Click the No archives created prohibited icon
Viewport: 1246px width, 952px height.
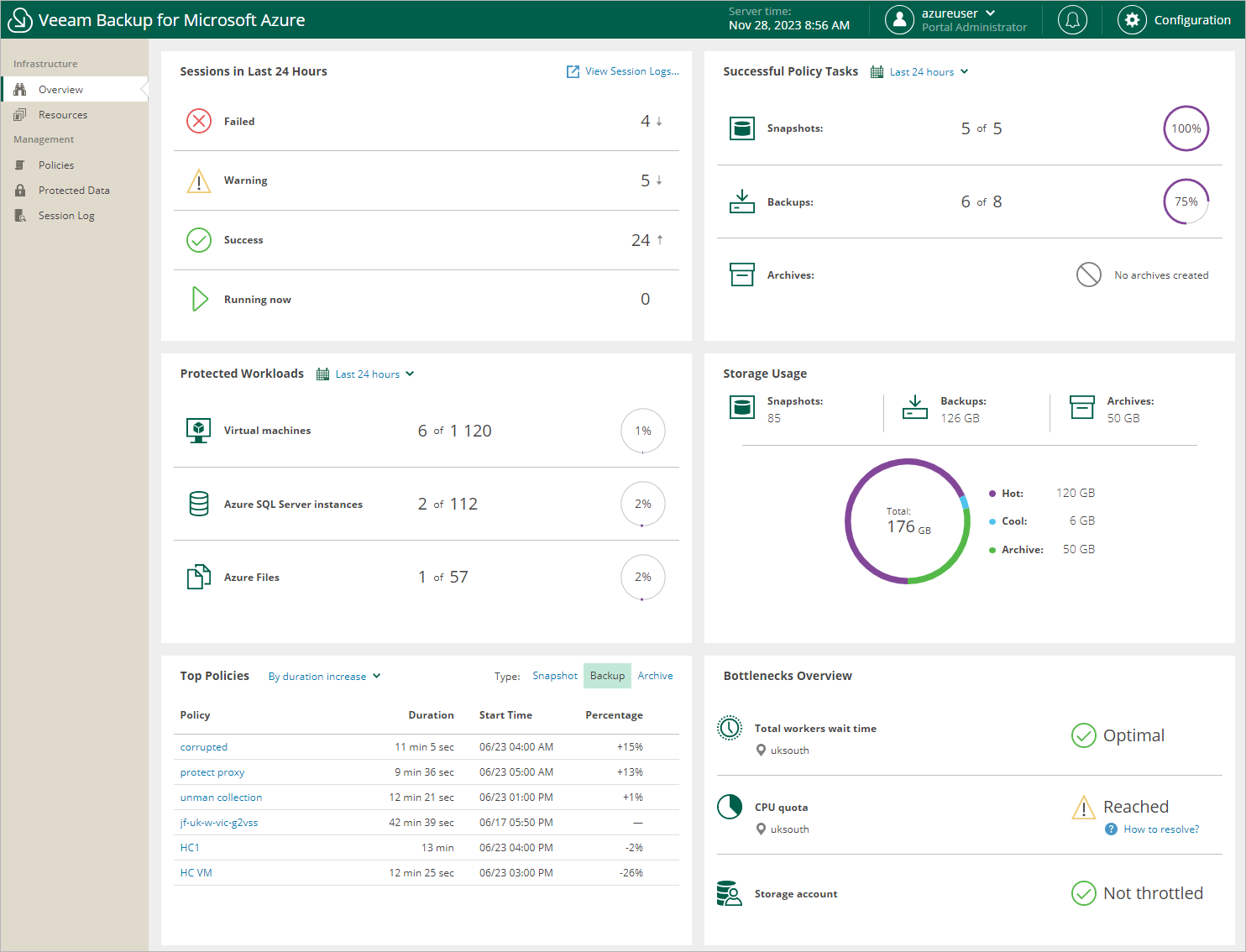pyautogui.click(x=1089, y=275)
